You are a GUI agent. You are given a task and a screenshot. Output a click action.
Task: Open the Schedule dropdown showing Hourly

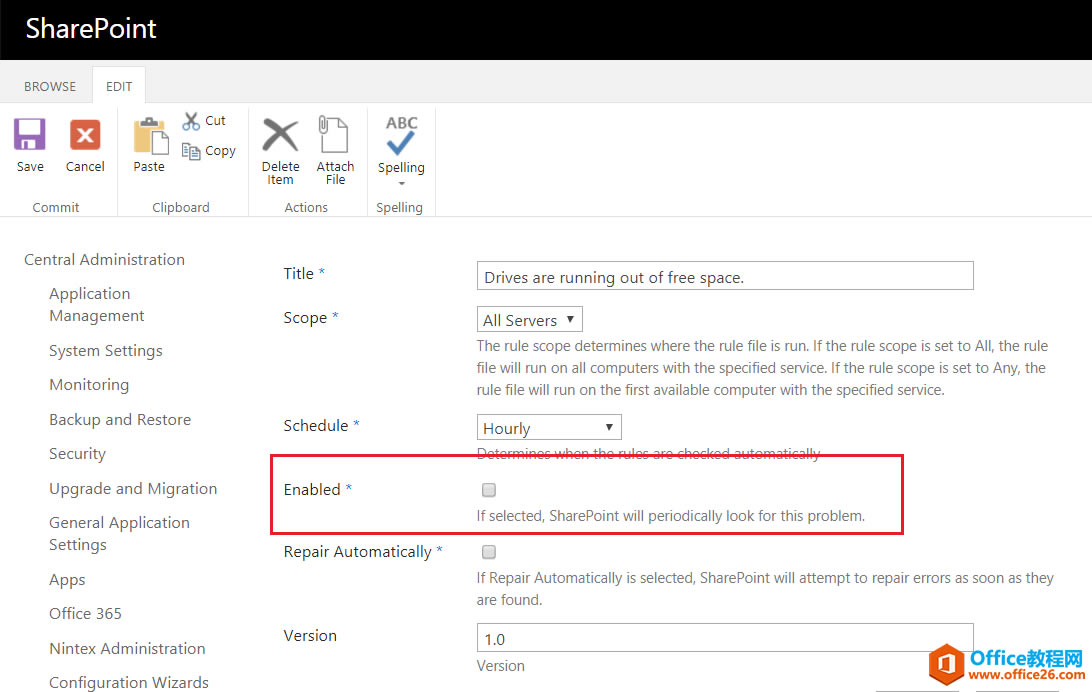pos(548,426)
